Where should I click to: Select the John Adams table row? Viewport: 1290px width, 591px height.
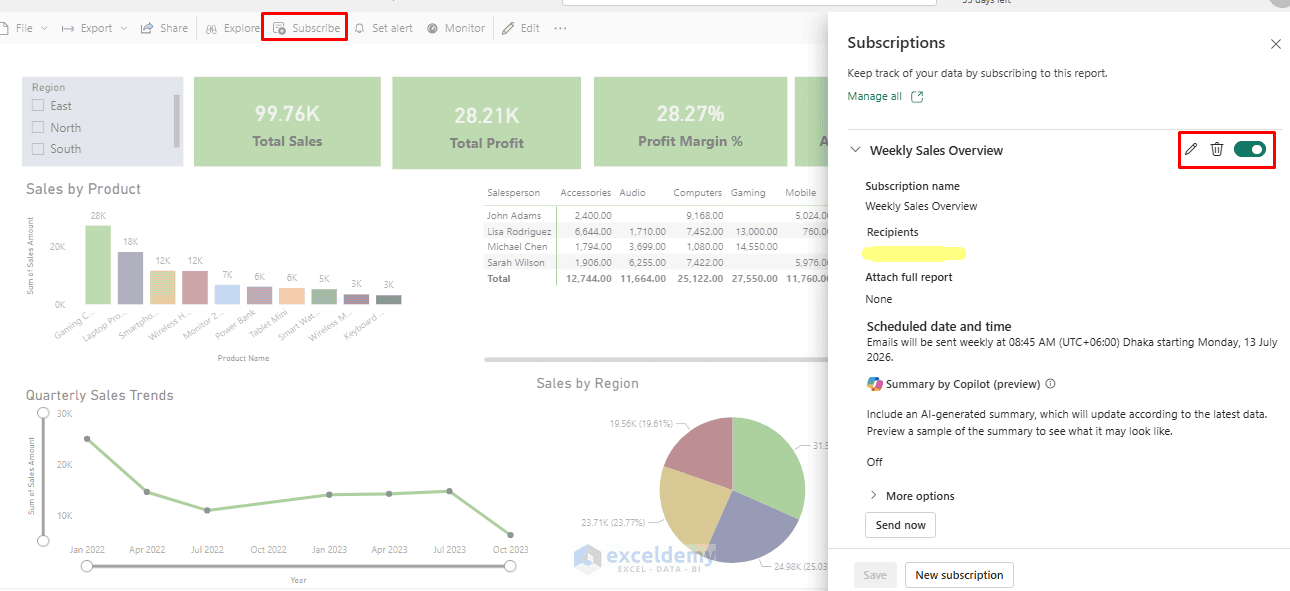point(657,215)
